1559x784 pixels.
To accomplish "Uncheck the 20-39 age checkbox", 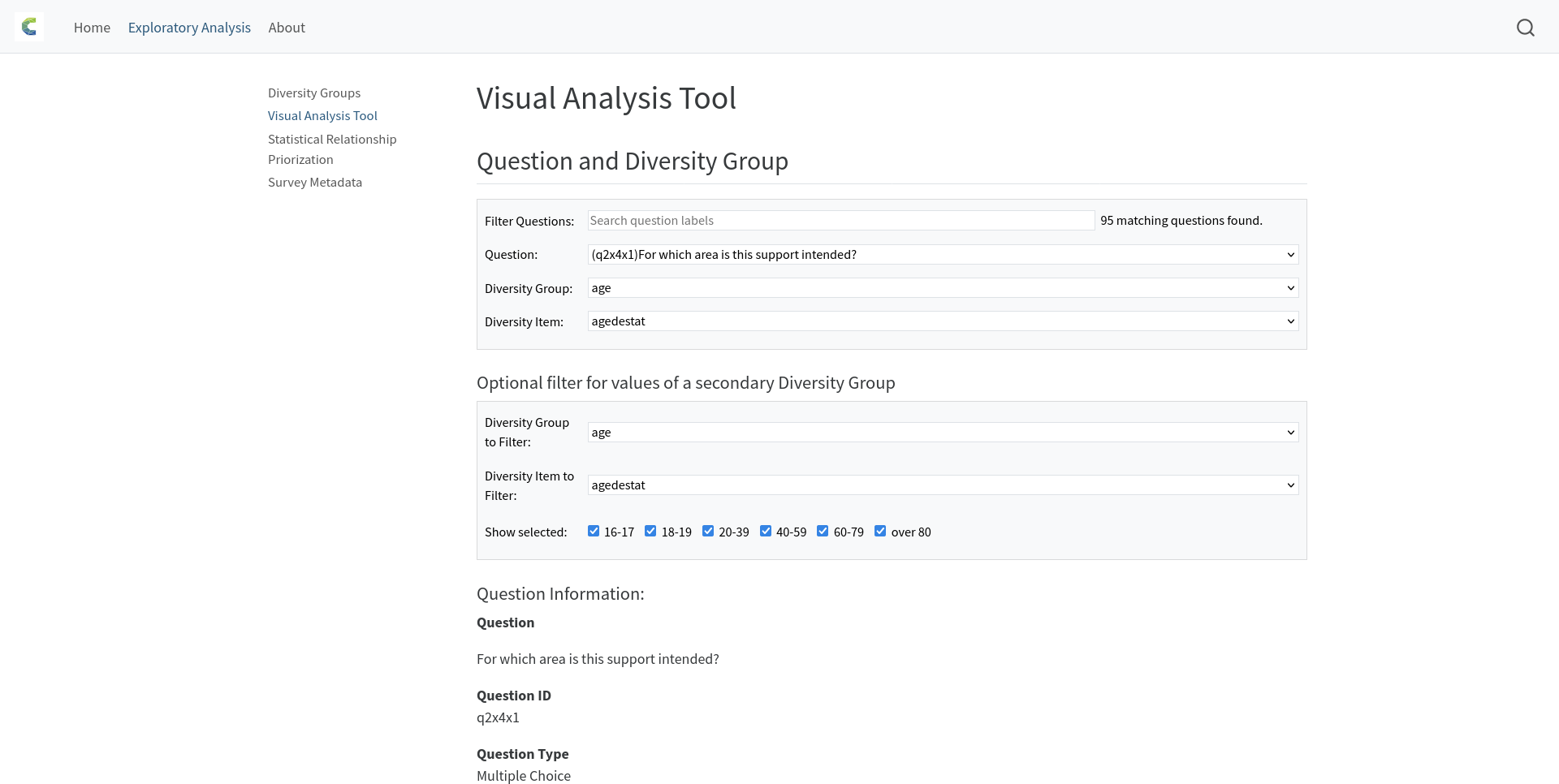I will (x=709, y=530).
